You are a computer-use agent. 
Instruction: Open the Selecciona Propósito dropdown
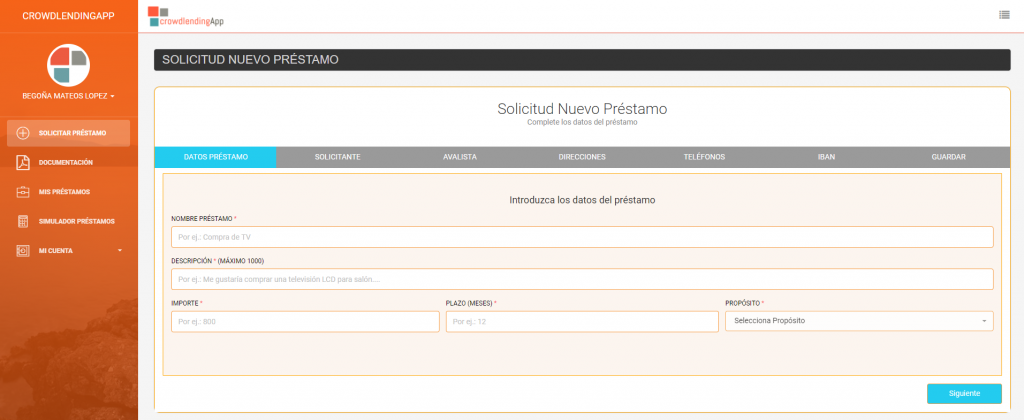[859, 321]
